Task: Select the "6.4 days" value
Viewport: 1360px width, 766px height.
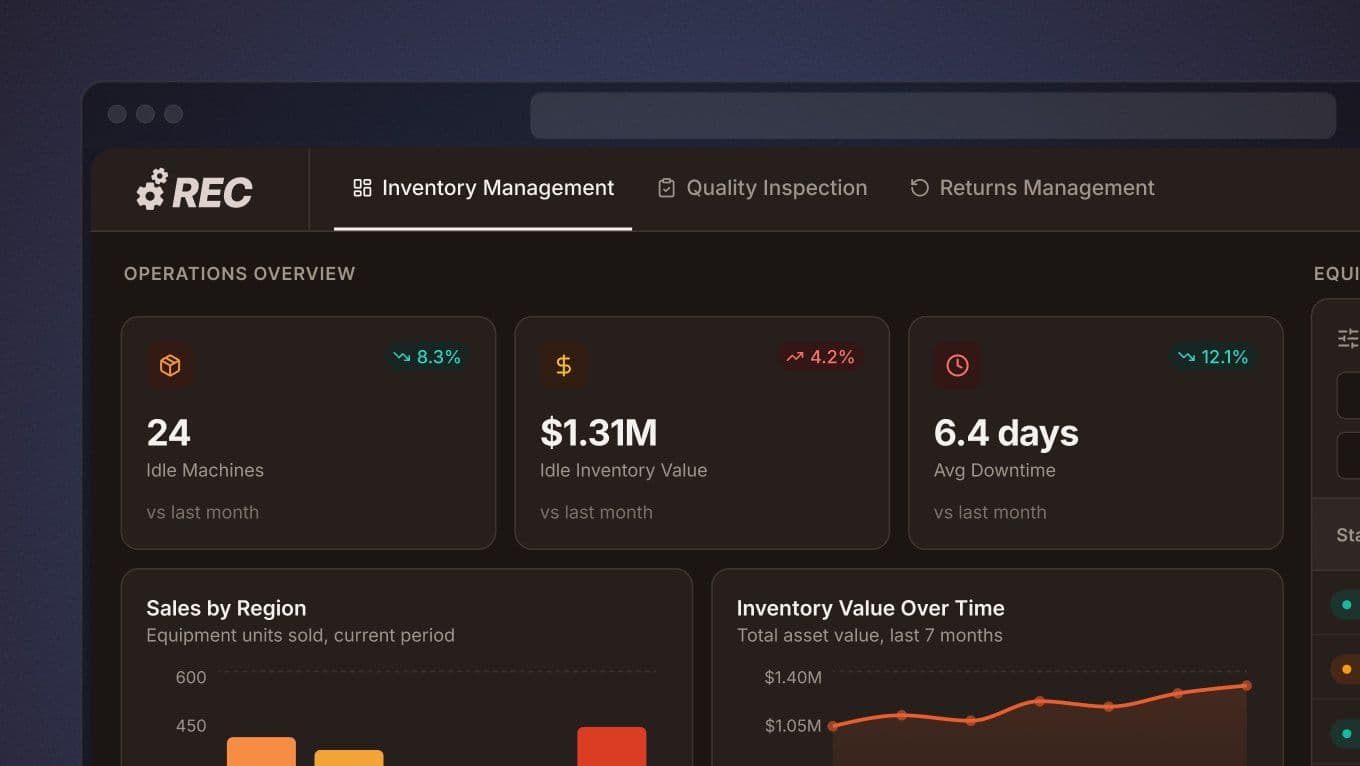Action: pyautogui.click(x=1006, y=433)
